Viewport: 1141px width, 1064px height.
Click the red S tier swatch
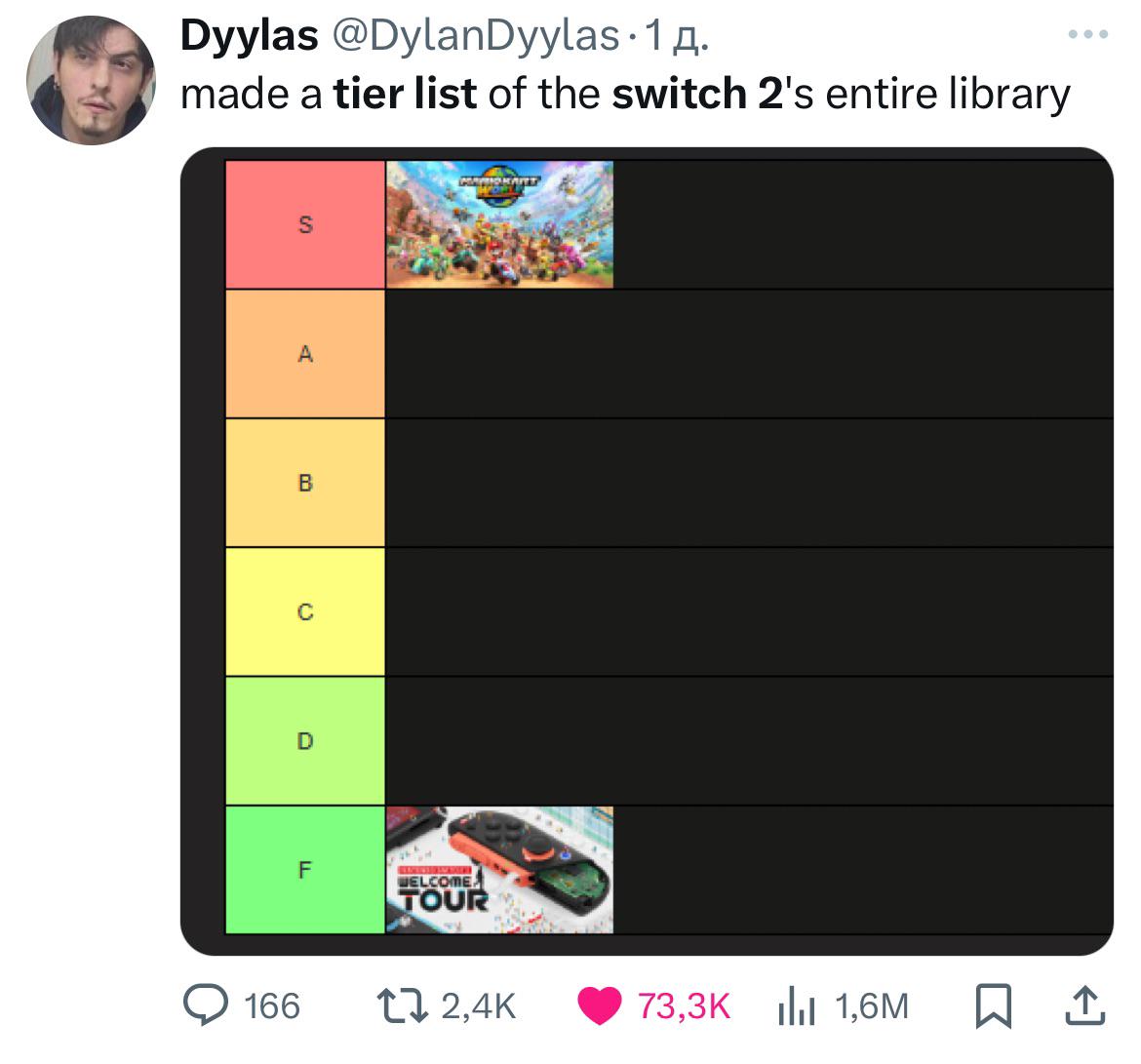click(305, 224)
